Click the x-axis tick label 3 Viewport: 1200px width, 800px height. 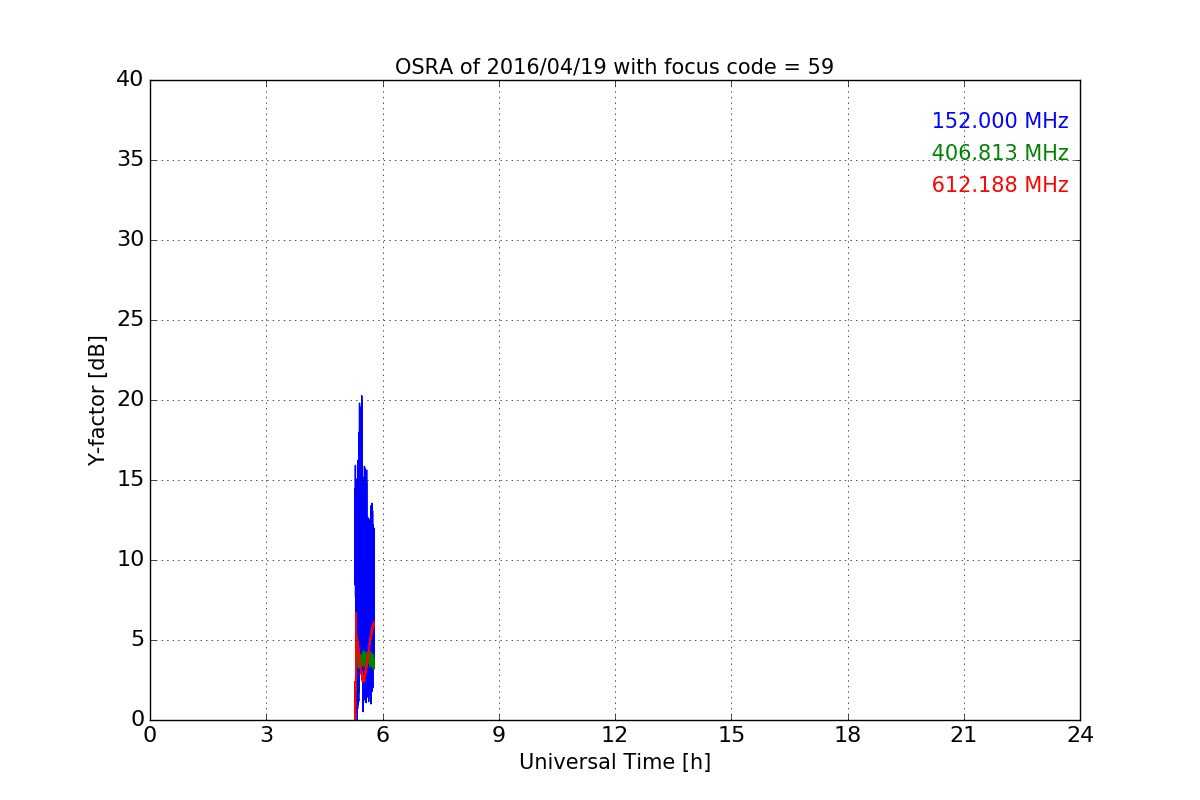click(266, 735)
